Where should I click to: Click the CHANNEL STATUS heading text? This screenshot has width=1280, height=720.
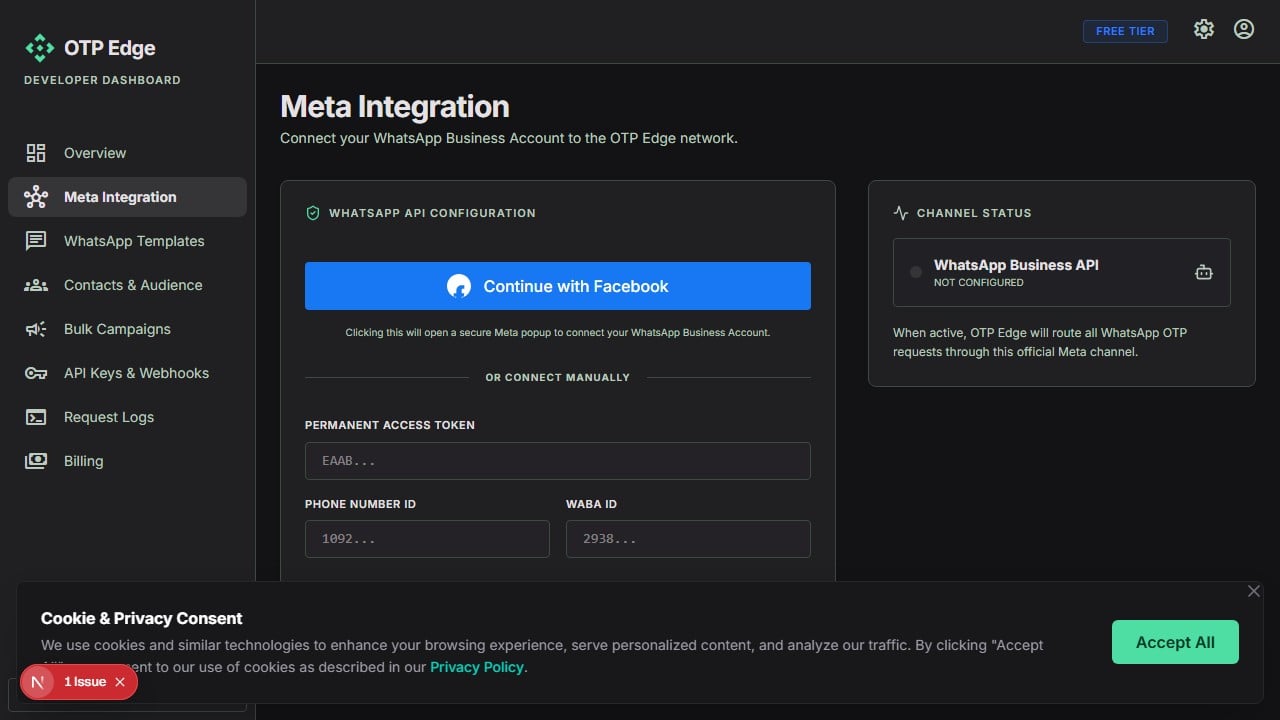point(974,213)
